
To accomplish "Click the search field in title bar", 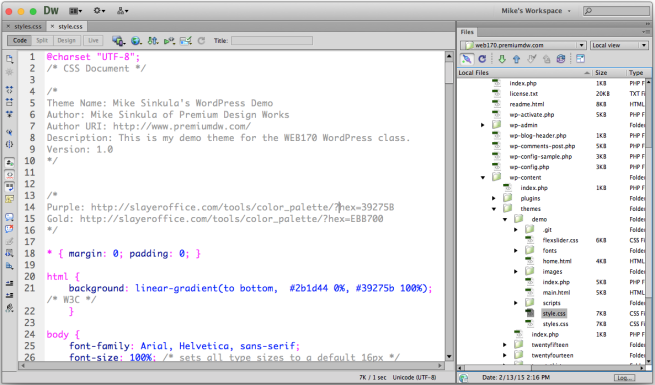I will coord(616,11).
